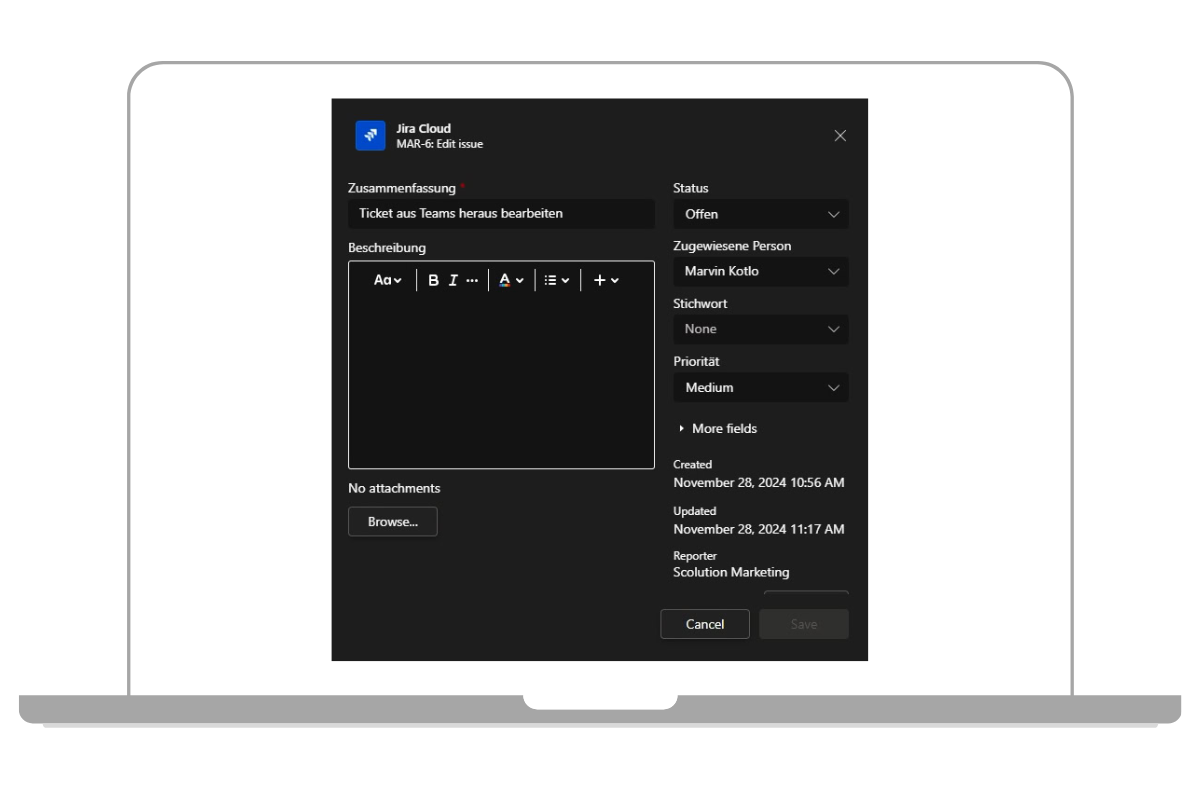
Task: Open the Aa text styles menu
Action: 388,281
